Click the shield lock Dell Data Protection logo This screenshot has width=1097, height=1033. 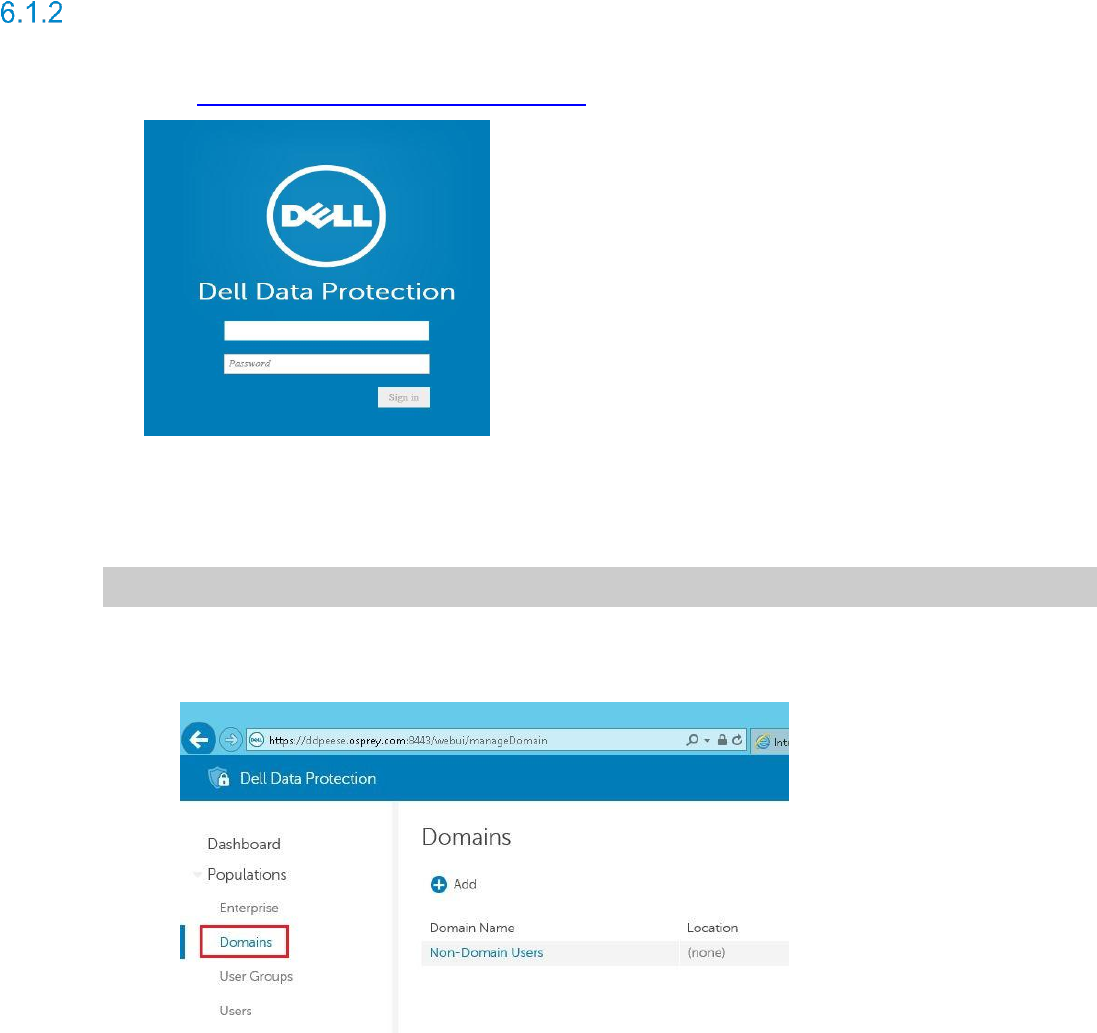[219, 778]
